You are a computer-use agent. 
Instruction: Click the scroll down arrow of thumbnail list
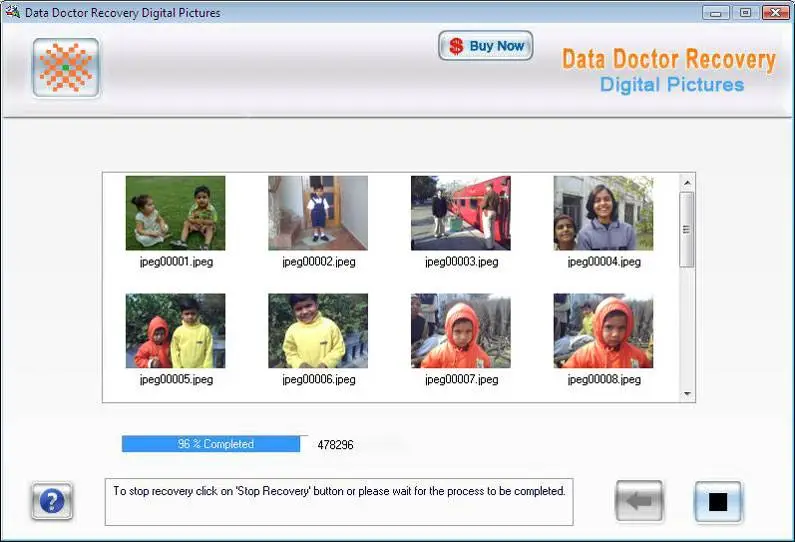coord(687,393)
